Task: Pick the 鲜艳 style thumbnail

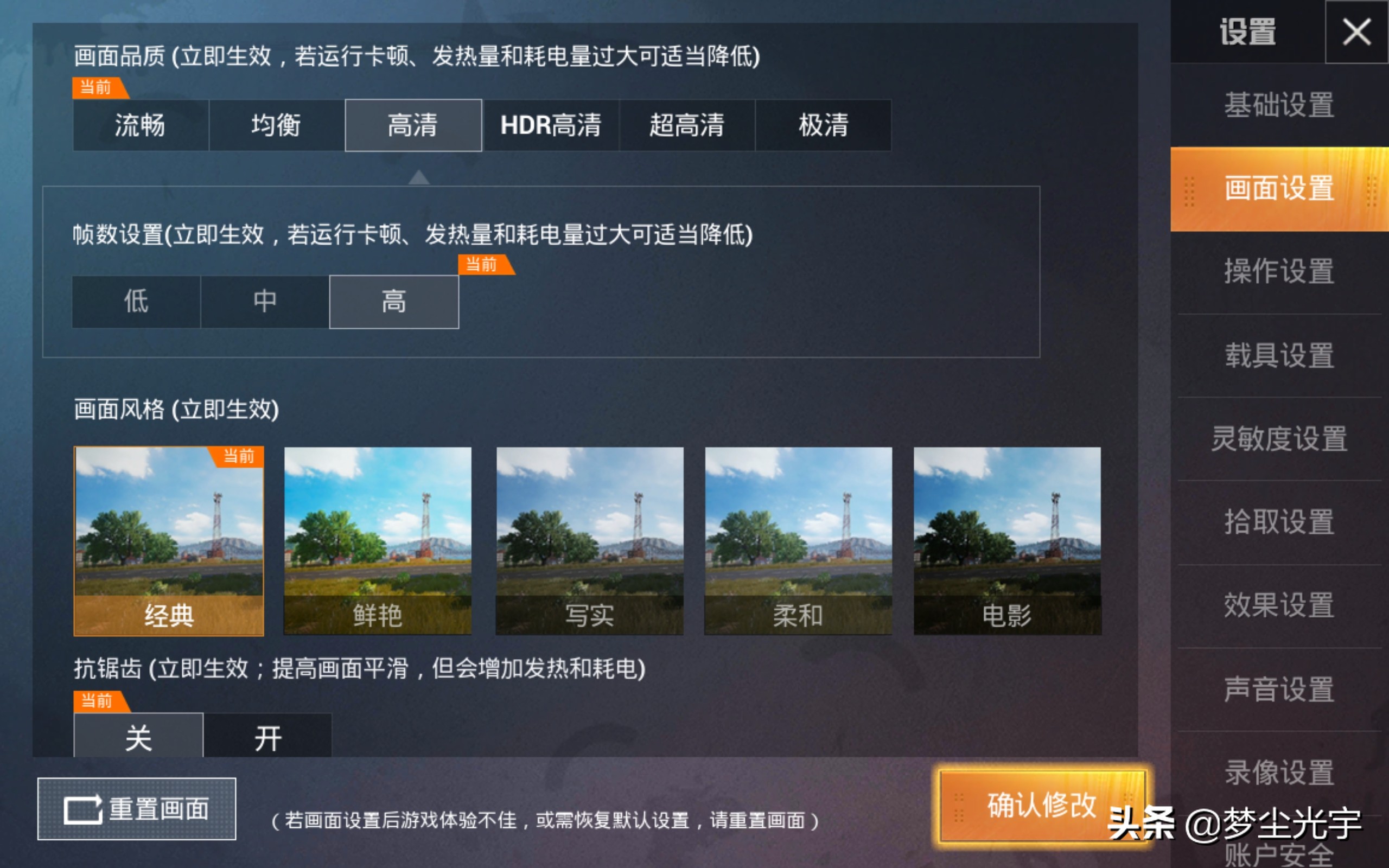Action: click(378, 541)
